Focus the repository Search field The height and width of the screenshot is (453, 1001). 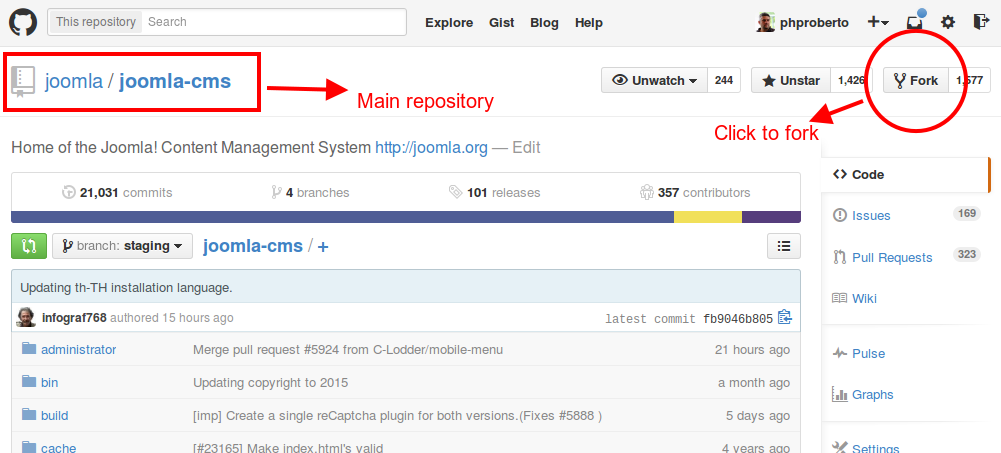tap(274, 22)
